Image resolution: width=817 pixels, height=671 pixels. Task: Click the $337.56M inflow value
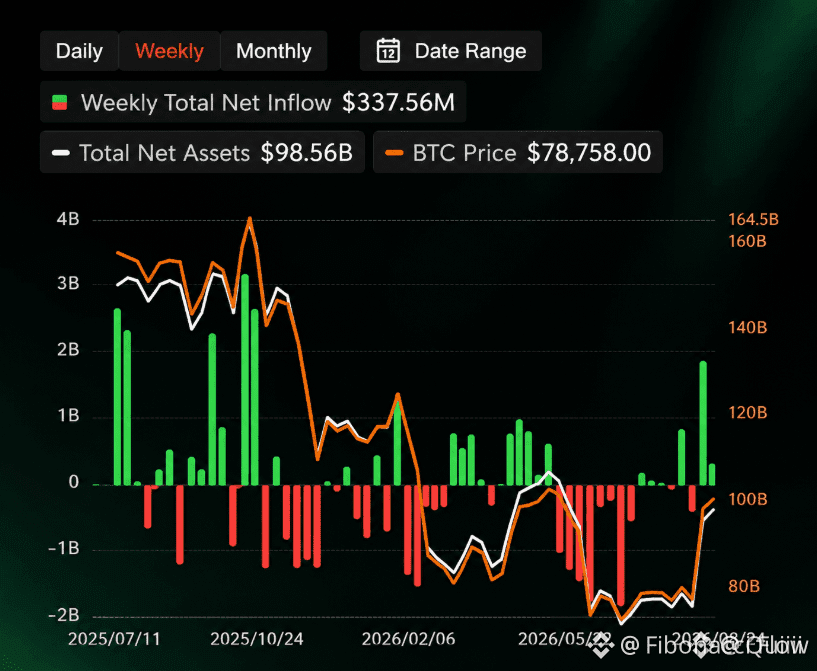tap(398, 102)
